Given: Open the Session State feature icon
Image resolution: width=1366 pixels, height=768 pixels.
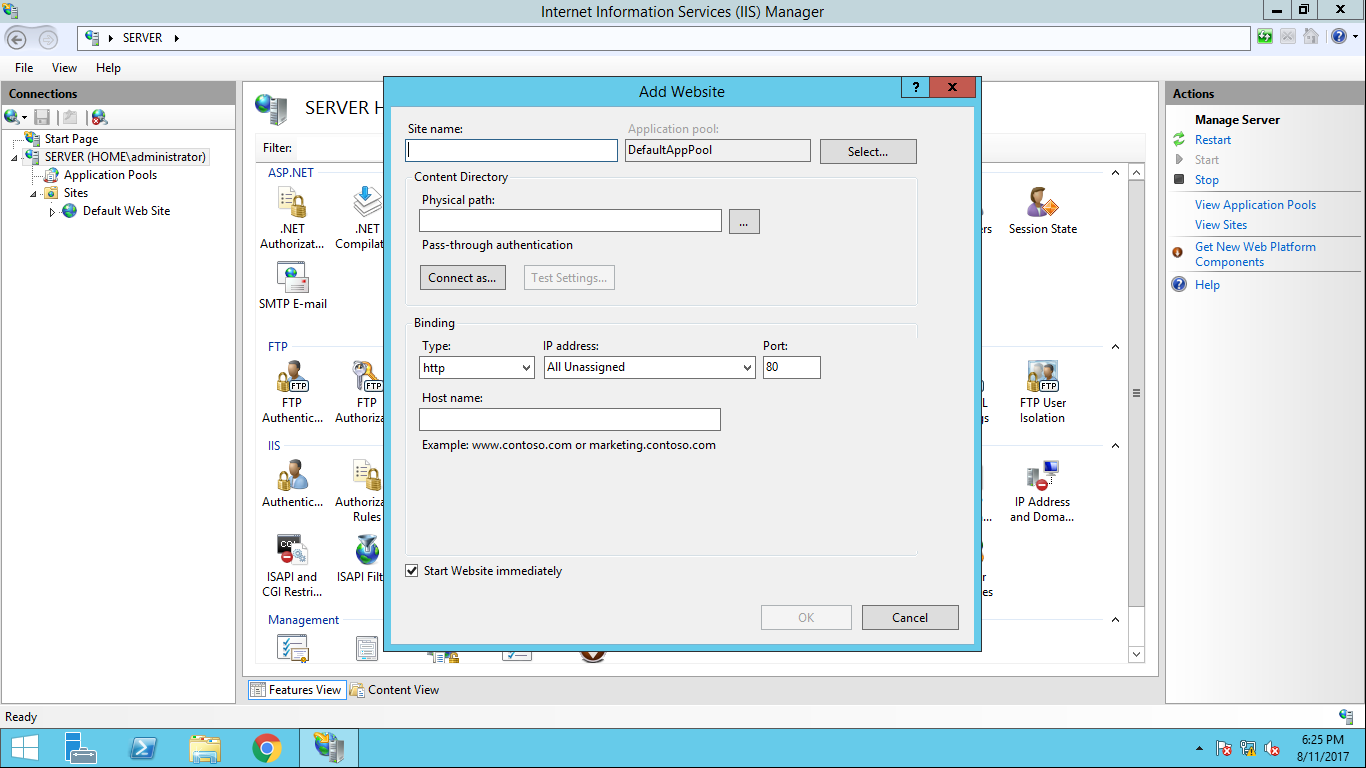Looking at the screenshot, I should tap(1042, 202).
